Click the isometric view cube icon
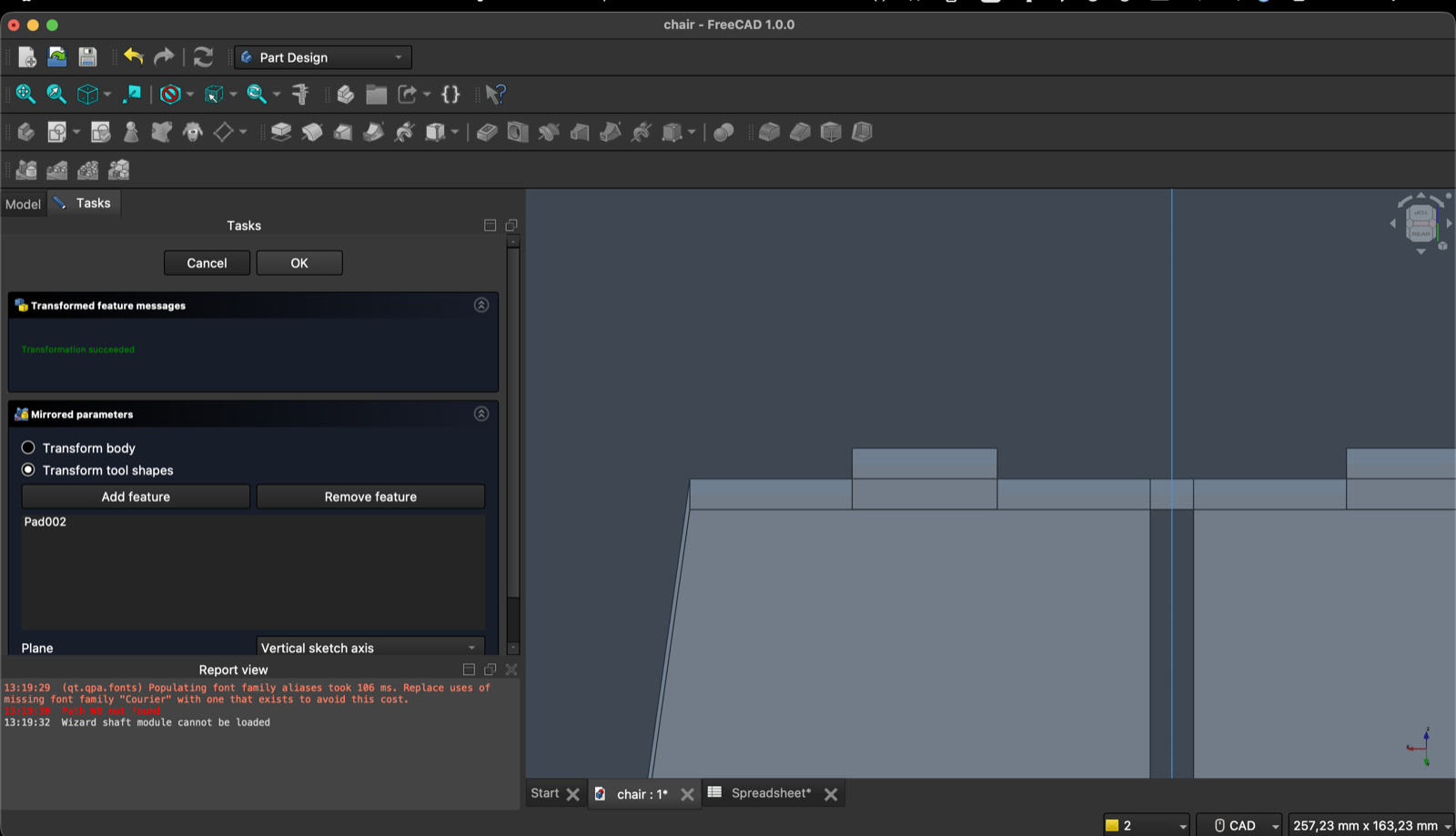This screenshot has width=1456, height=836. point(87,95)
